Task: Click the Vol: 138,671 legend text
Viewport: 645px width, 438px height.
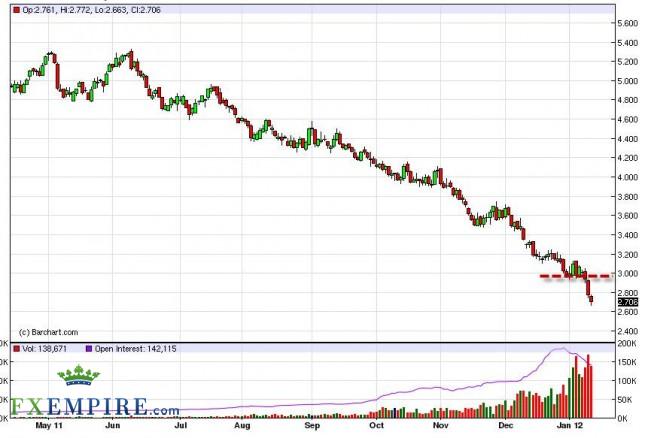Action: [44, 349]
